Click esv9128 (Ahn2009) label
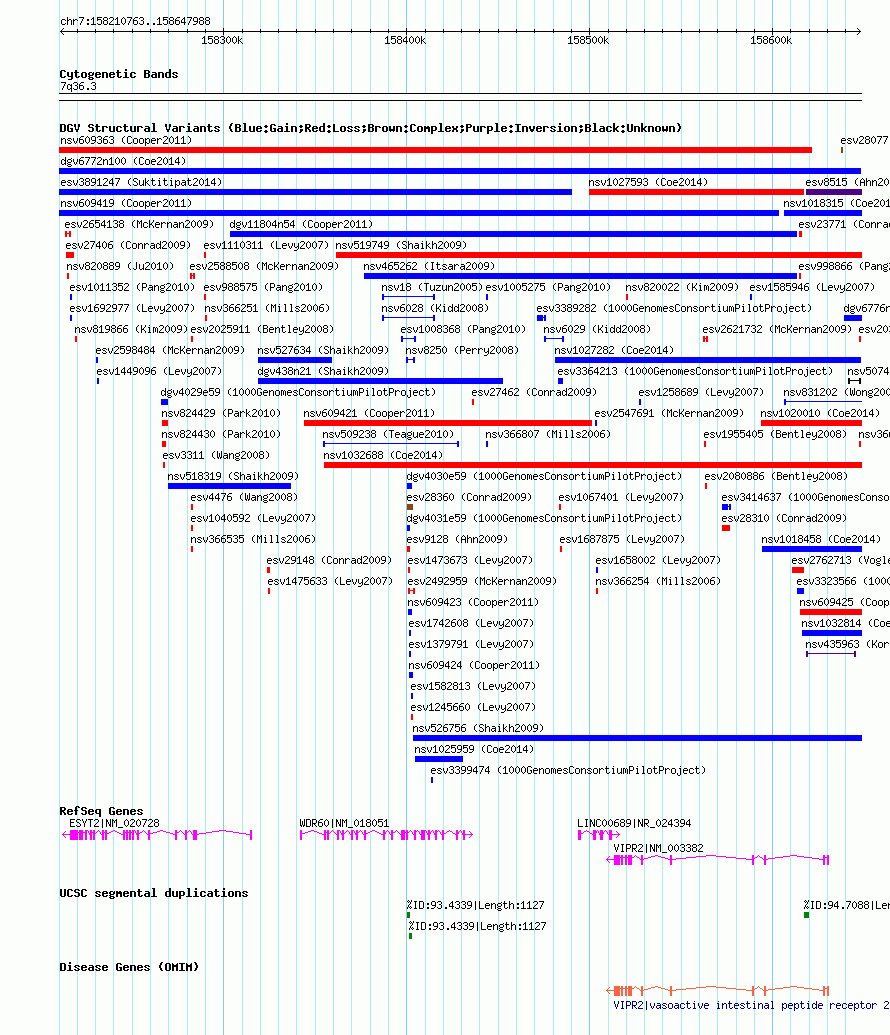 tap(458, 540)
